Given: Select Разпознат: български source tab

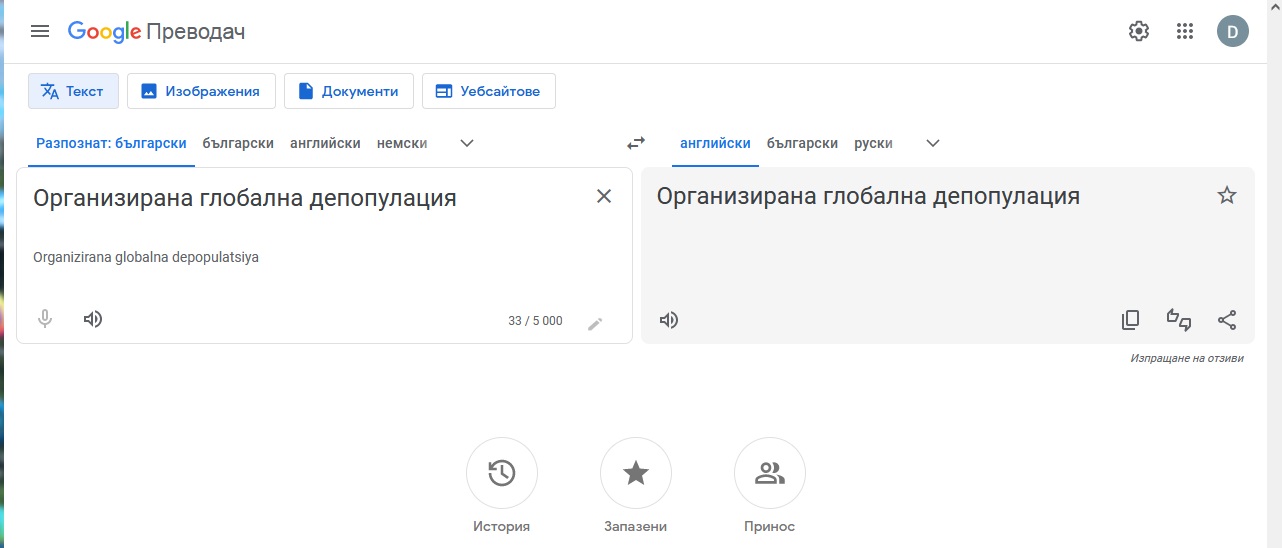Looking at the screenshot, I should [111, 143].
